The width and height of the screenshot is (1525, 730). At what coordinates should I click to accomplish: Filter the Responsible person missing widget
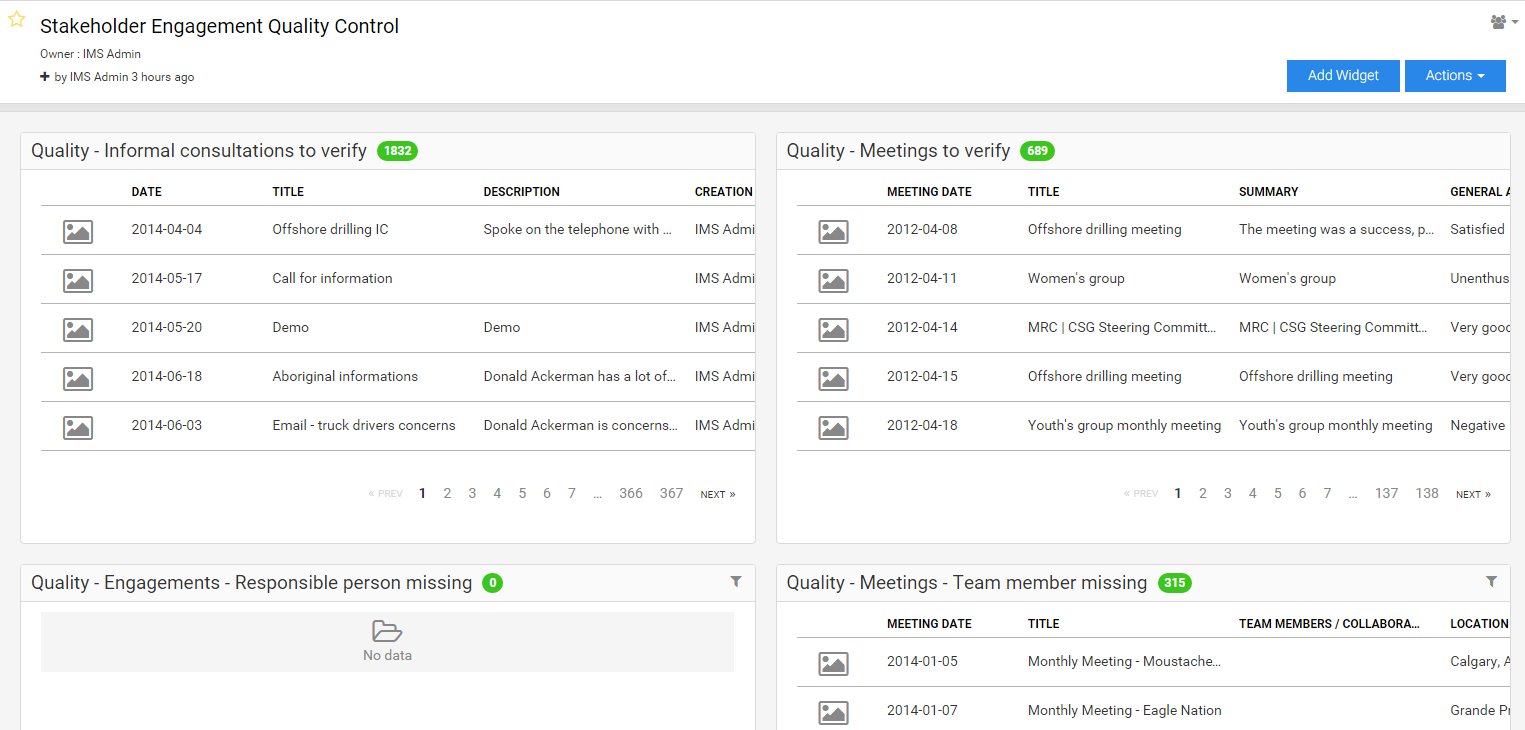[736, 581]
